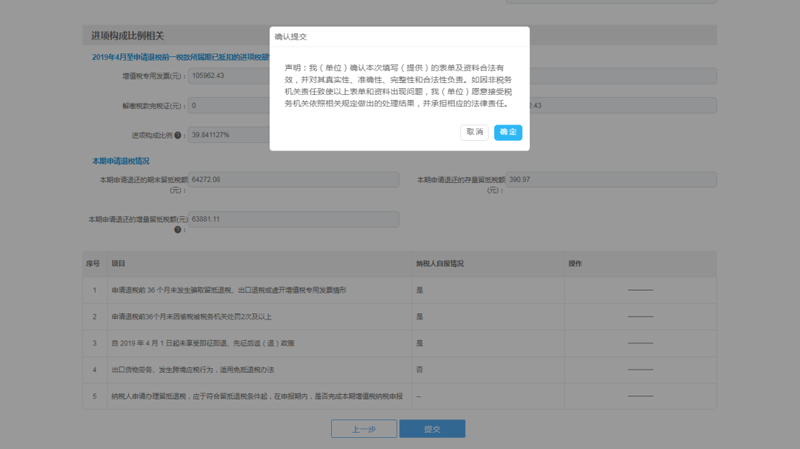The image size is (800, 449).
Task: Click the 解缴税款完税证 field showing 0
Action: [228, 105]
